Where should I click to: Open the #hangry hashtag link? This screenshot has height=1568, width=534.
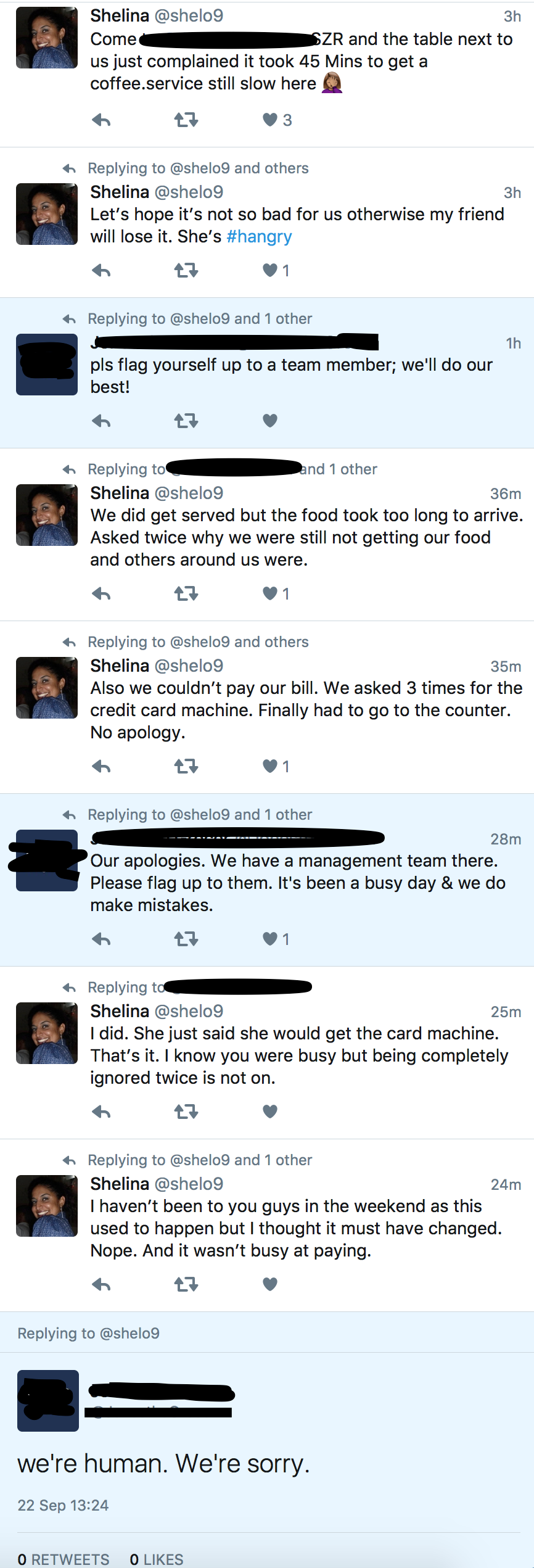click(x=259, y=237)
